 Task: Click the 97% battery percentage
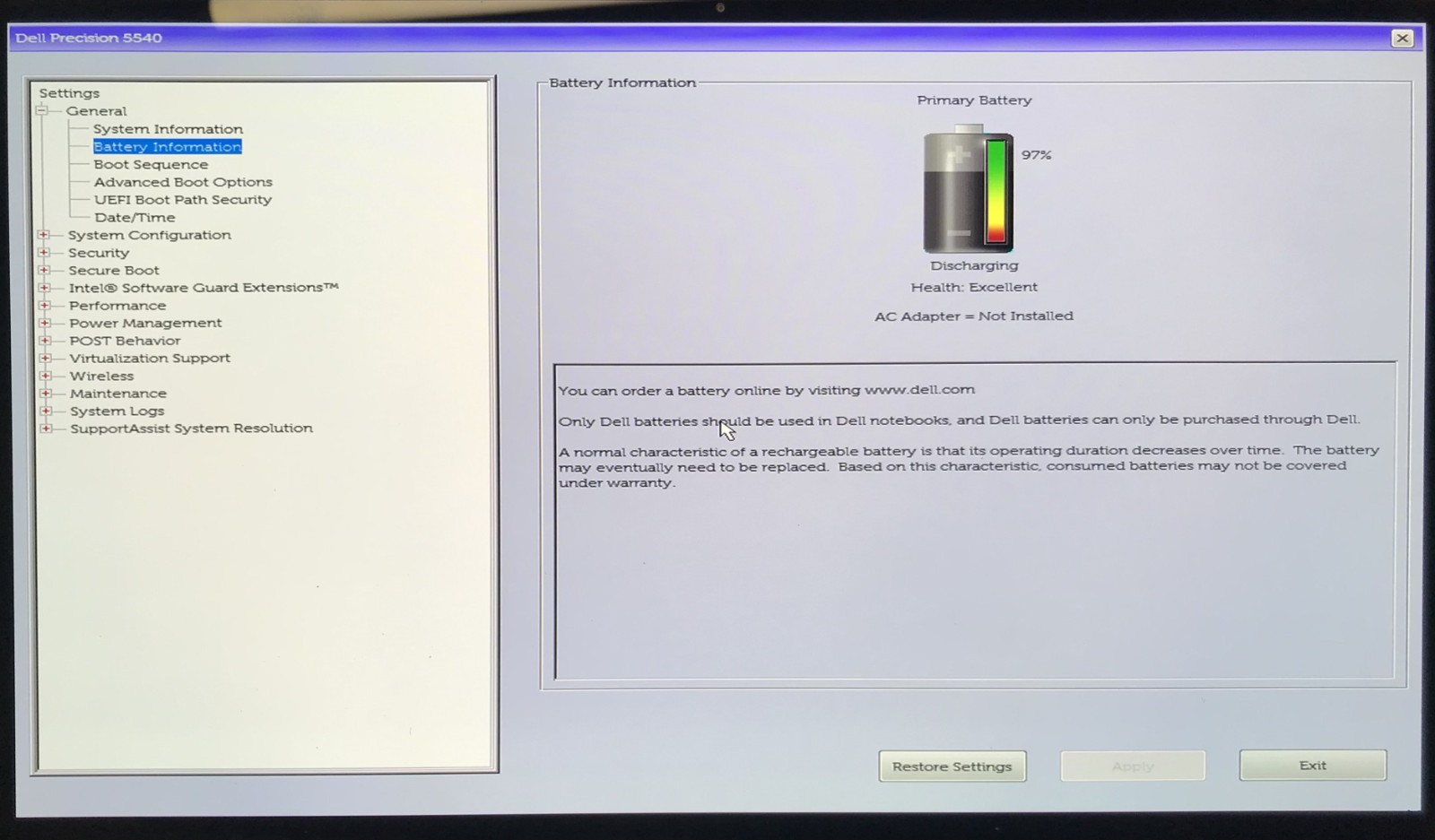tap(1036, 155)
